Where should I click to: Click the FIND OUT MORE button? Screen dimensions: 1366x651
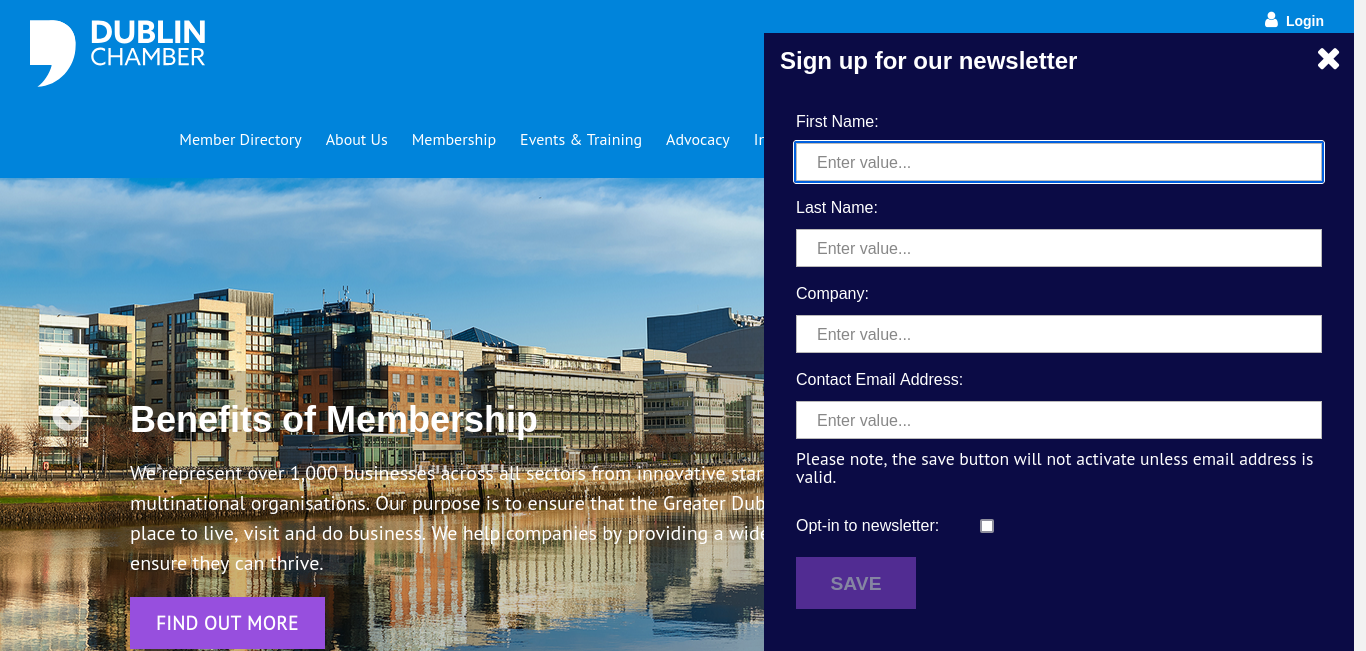(x=227, y=623)
